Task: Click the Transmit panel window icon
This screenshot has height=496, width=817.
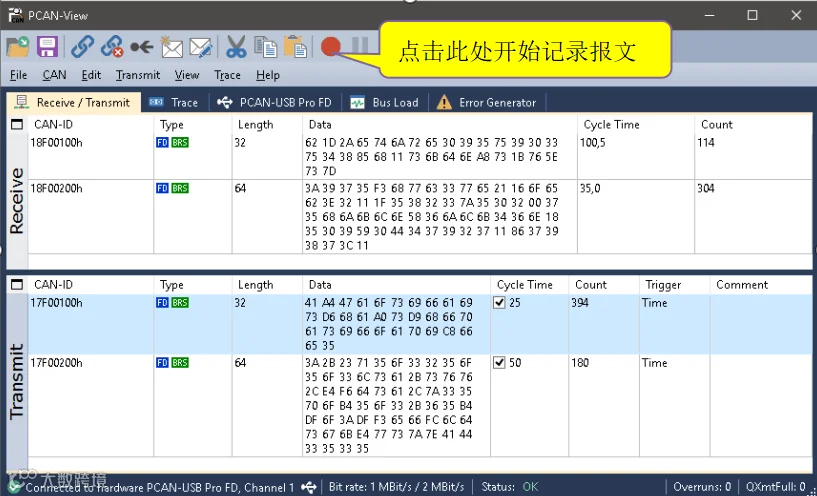Action: [17, 284]
